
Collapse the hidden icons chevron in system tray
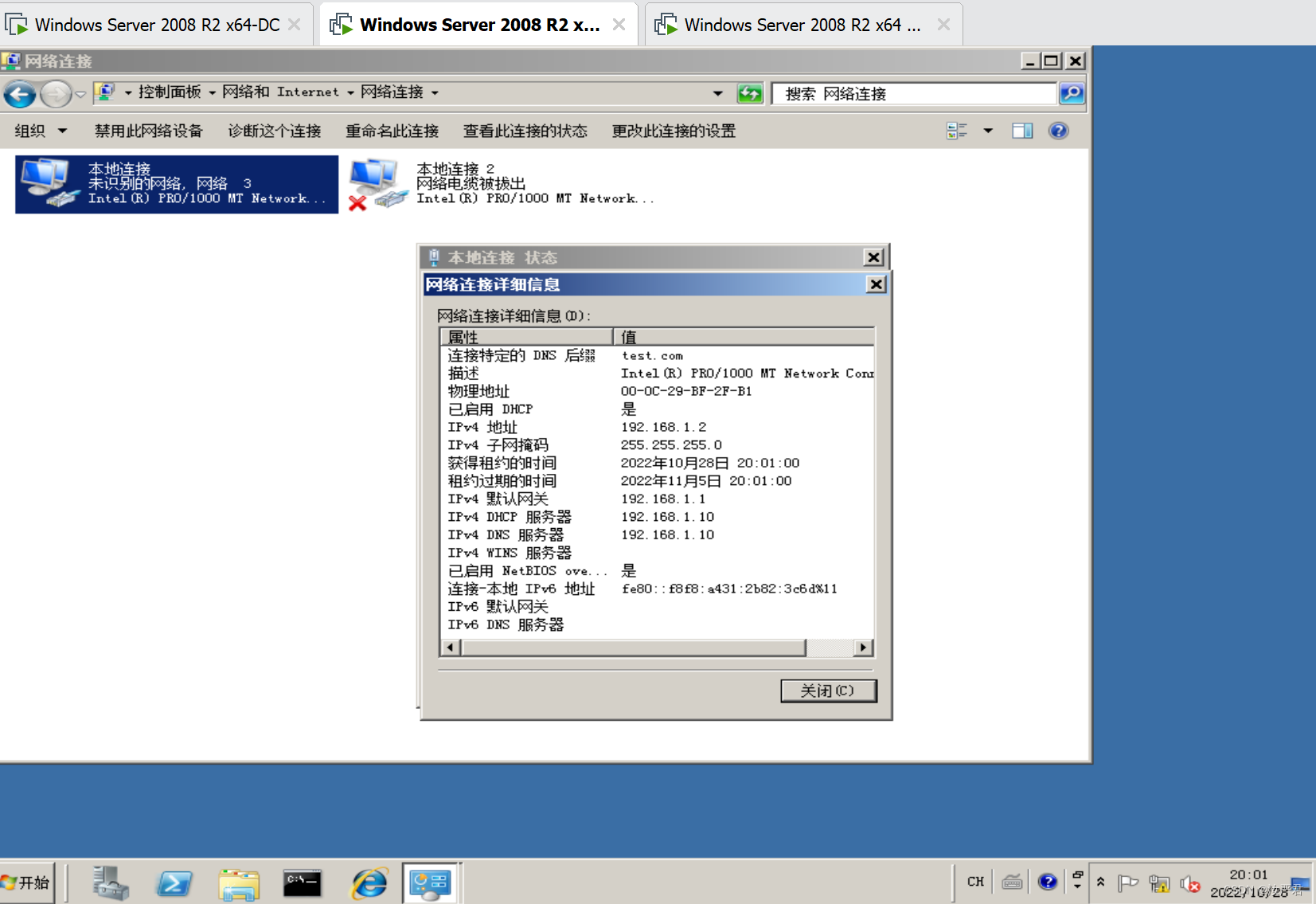[x=1101, y=882]
